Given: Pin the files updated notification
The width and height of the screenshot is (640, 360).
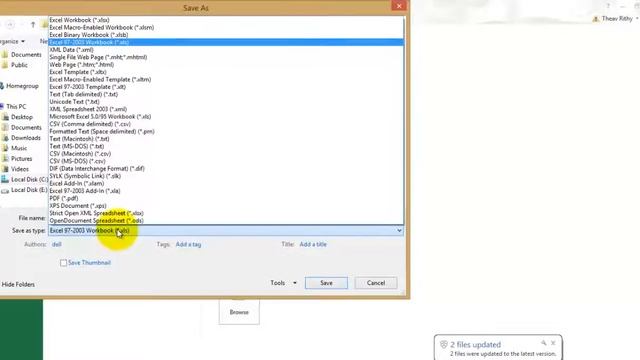Looking at the screenshot, I should coord(544,343).
